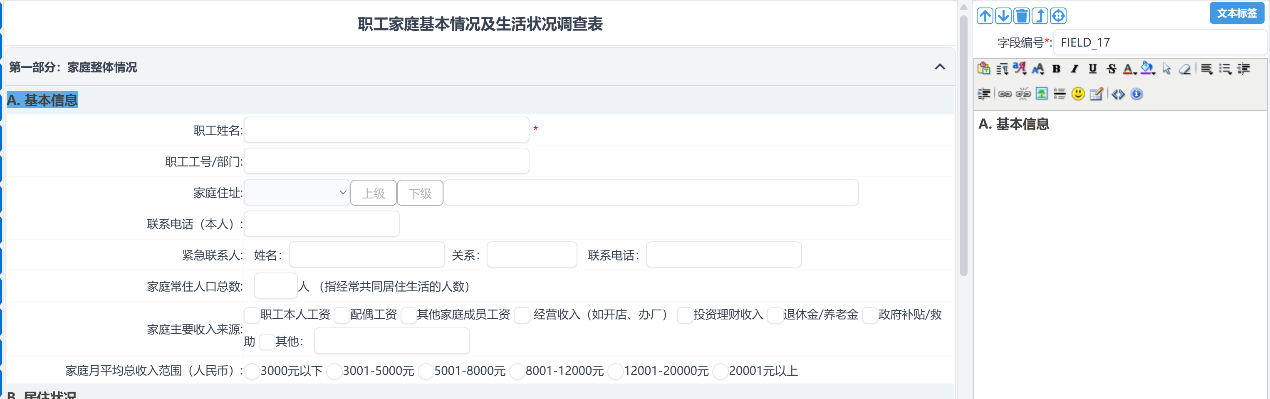Viewport: 1270px width, 399px height.
Task: Click paste as plain text icon
Action: point(983,69)
